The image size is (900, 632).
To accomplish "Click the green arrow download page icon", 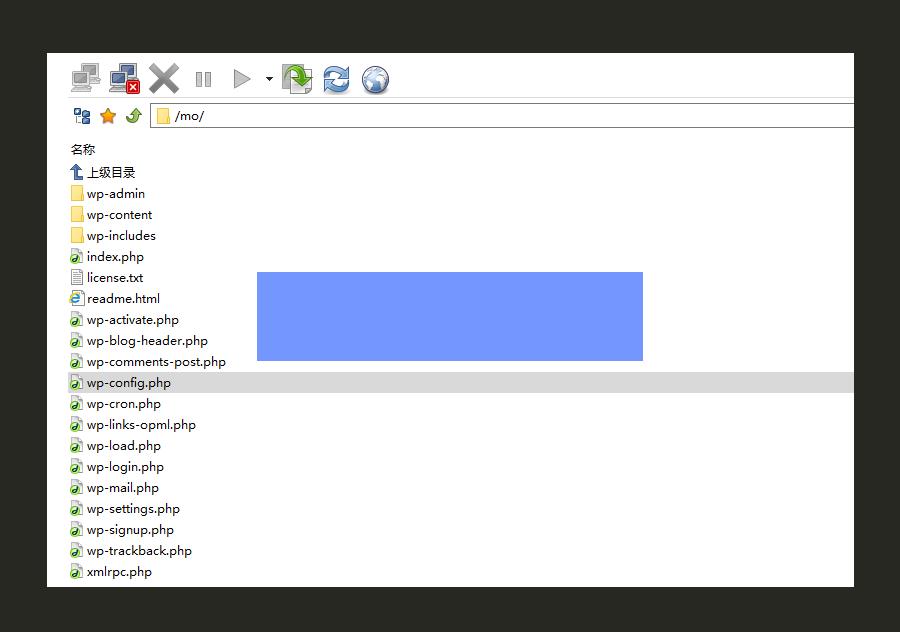I will click(297, 79).
